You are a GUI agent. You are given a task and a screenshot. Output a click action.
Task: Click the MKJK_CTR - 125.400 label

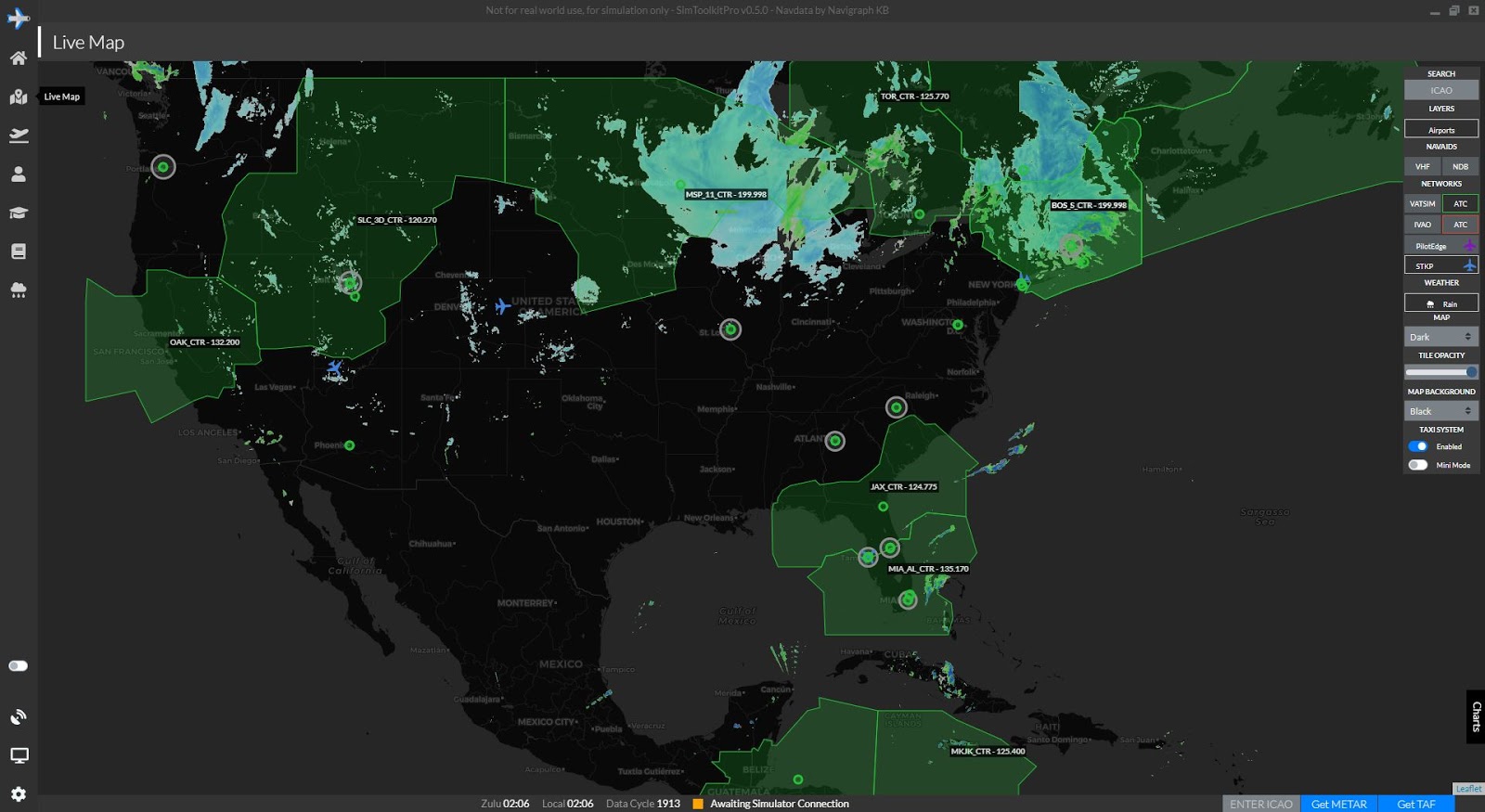[988, 751]
